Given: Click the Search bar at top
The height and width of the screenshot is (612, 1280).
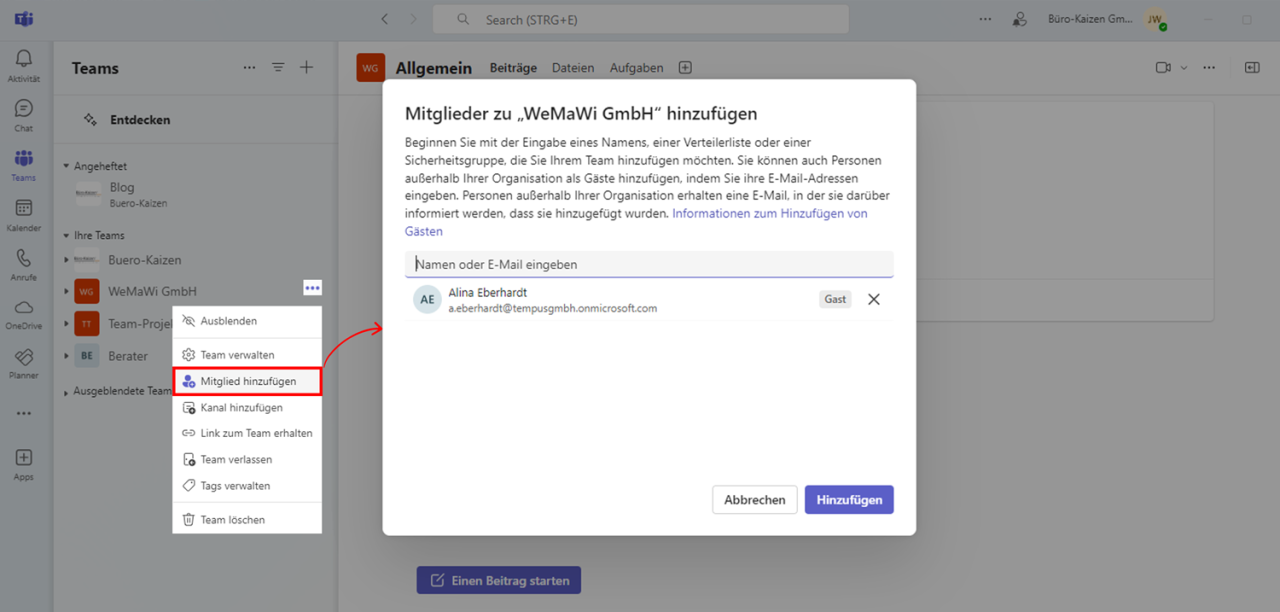Looking at the screenshot, I should click(640, 19).
